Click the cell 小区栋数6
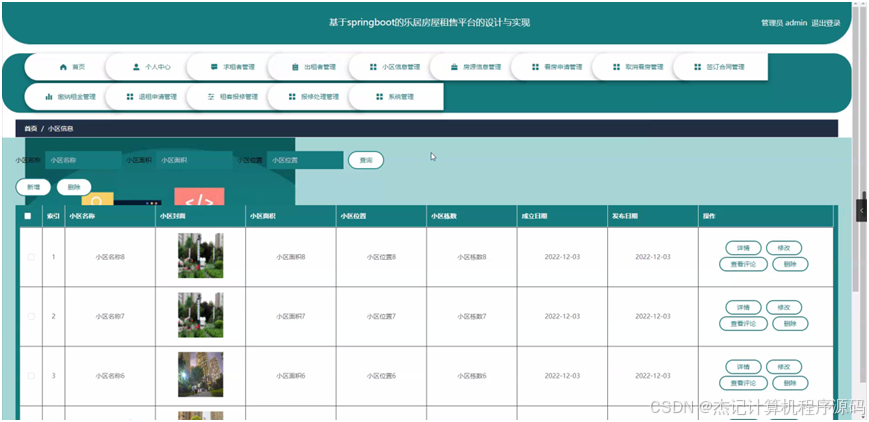869x422 pixels. 472,376
